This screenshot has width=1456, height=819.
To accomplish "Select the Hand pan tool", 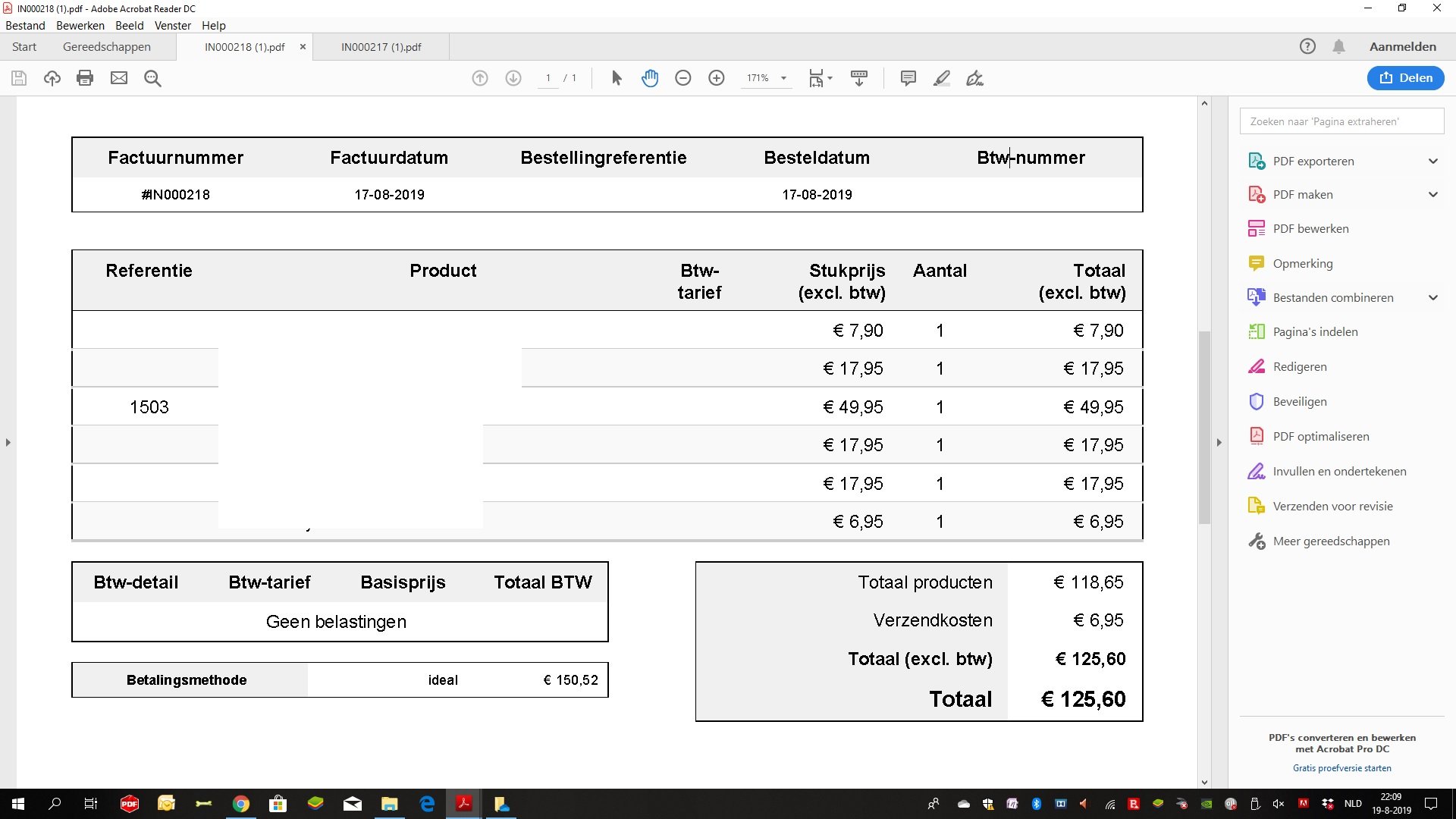I will click(x=650, y=78).
